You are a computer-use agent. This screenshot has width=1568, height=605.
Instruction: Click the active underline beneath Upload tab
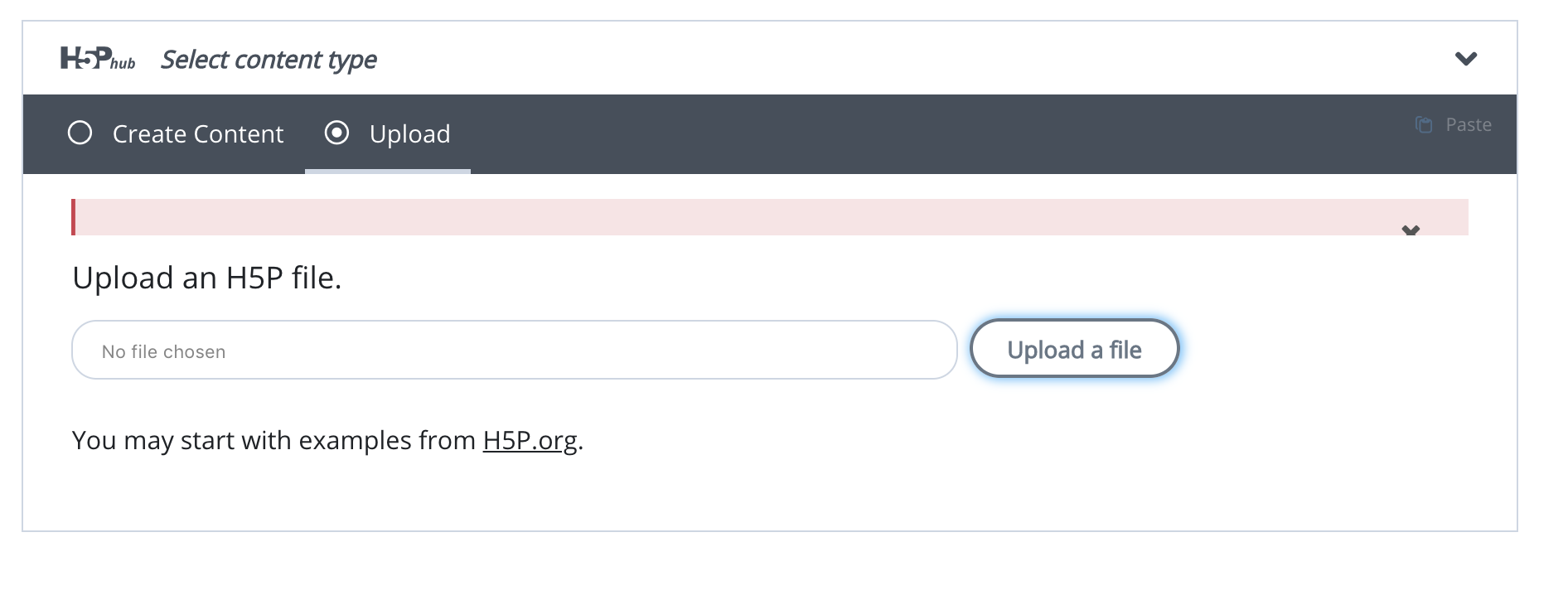(x=388, y=172)
